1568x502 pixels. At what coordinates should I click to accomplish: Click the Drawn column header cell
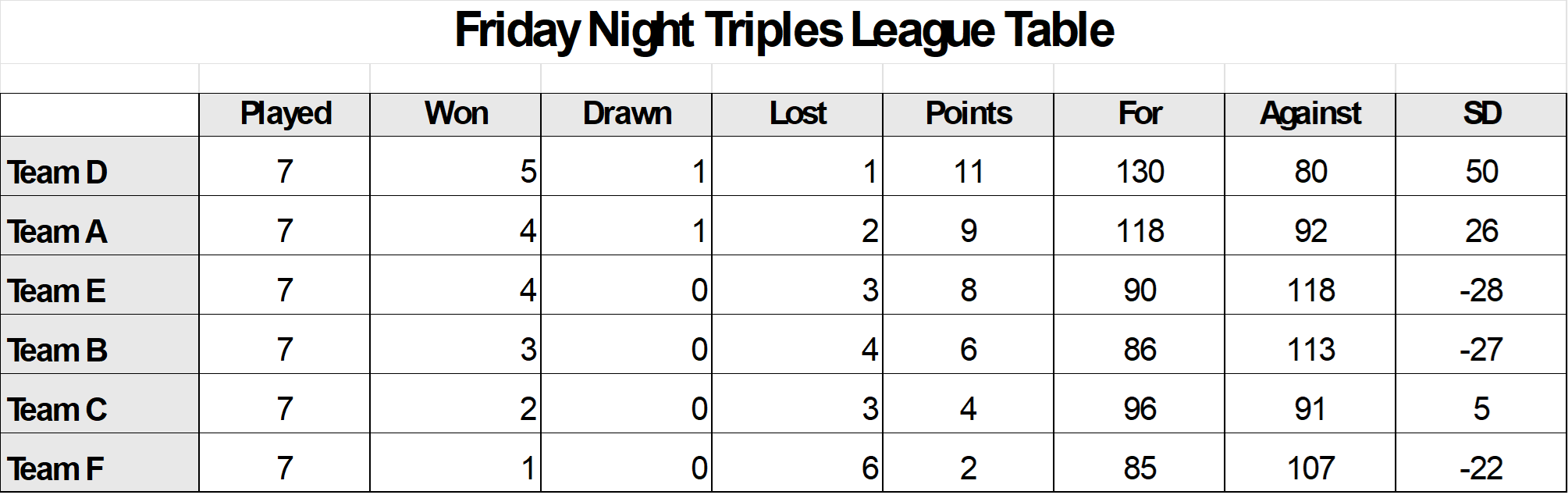(627, 114)
